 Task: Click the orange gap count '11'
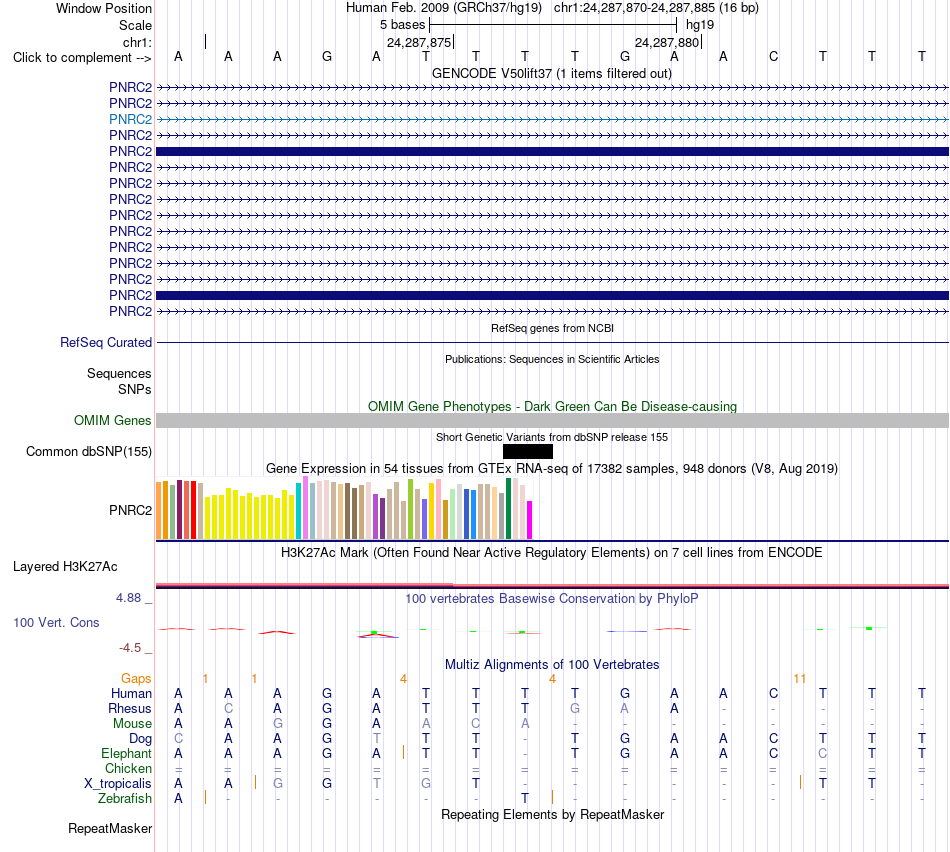pos(800,679)
